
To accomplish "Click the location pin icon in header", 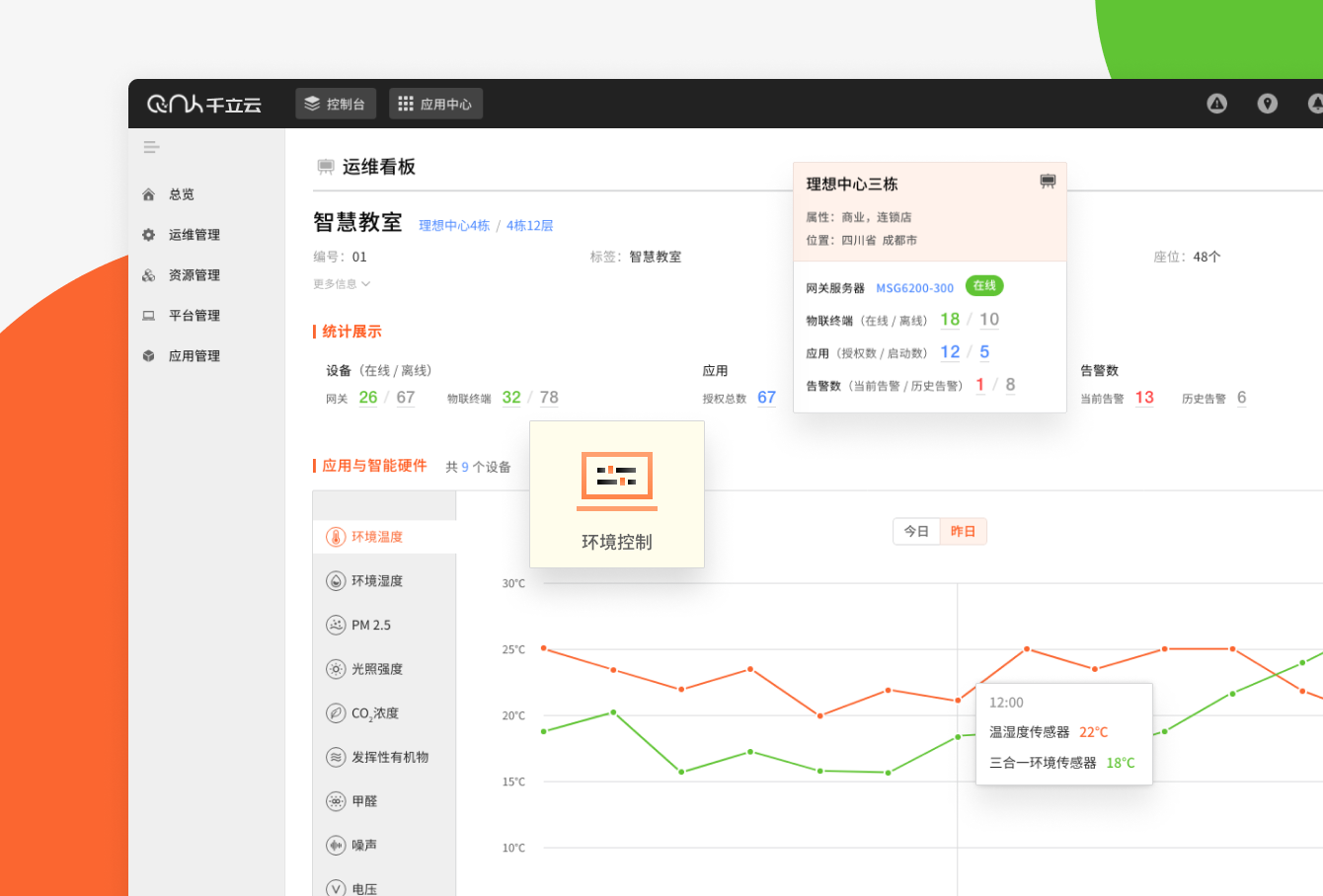I will 1267,104.
